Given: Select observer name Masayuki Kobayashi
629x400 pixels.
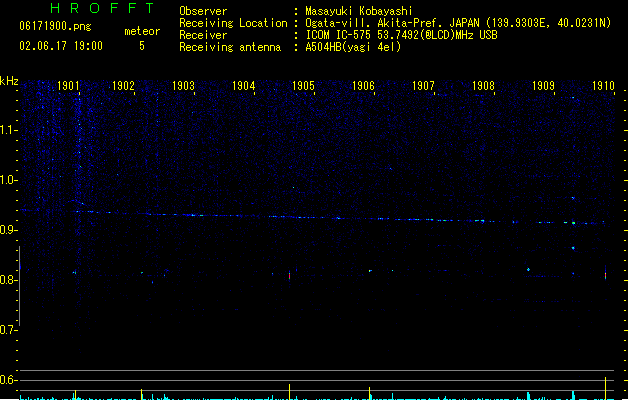Looking at the screenshot, I should [359, 11].
